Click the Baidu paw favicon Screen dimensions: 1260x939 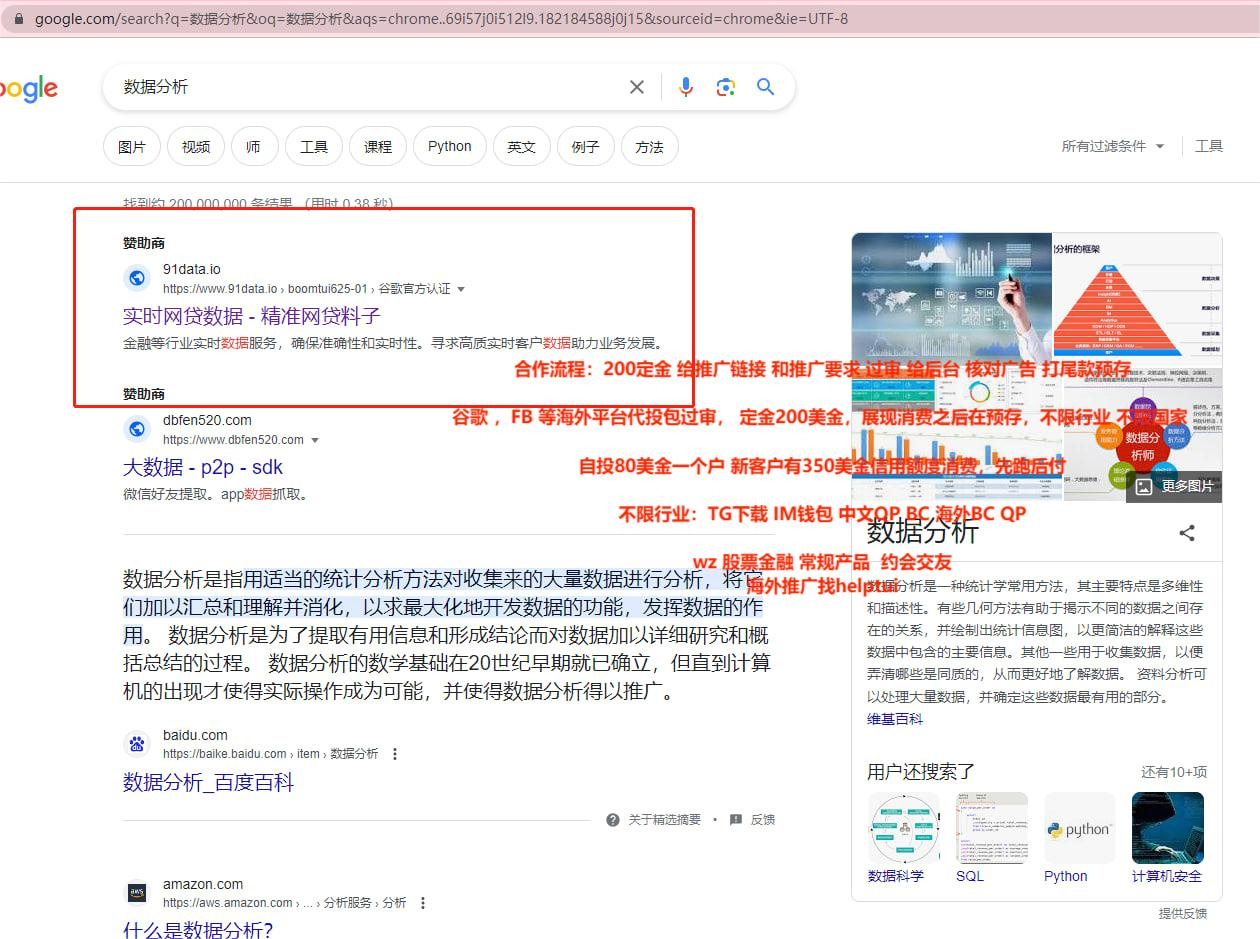137,744
